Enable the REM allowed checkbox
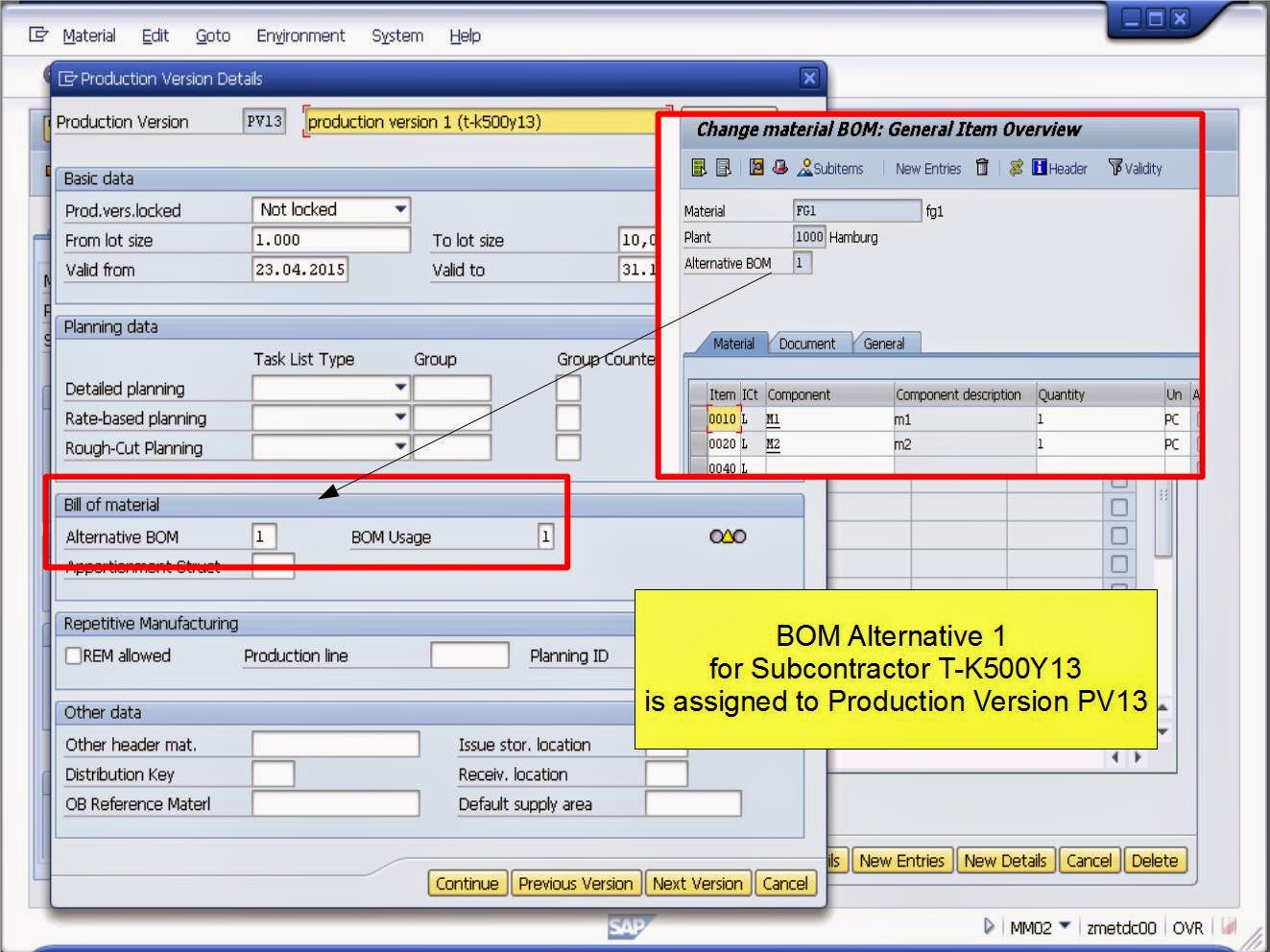The width and height of the screenshot is (1270, 952). 72,655
